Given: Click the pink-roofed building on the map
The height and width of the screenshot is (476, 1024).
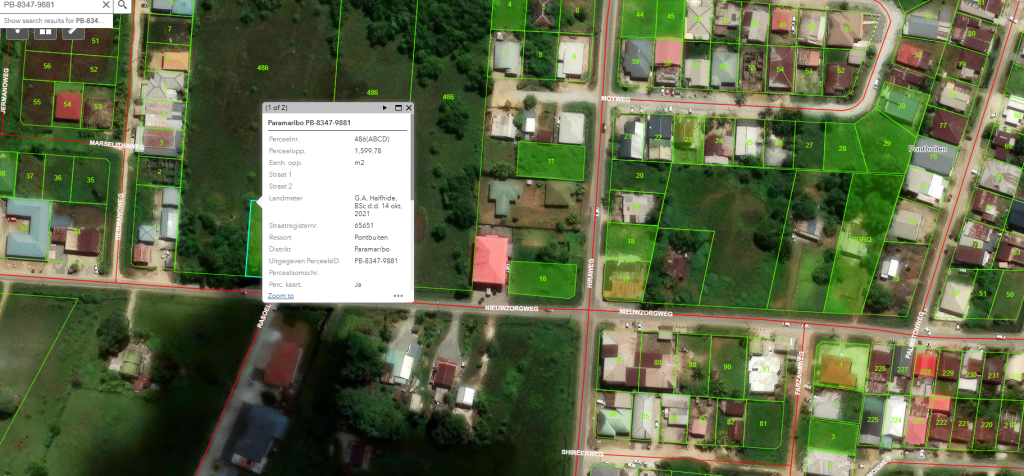Looking at the screenshot, I should tap(490, 260).
